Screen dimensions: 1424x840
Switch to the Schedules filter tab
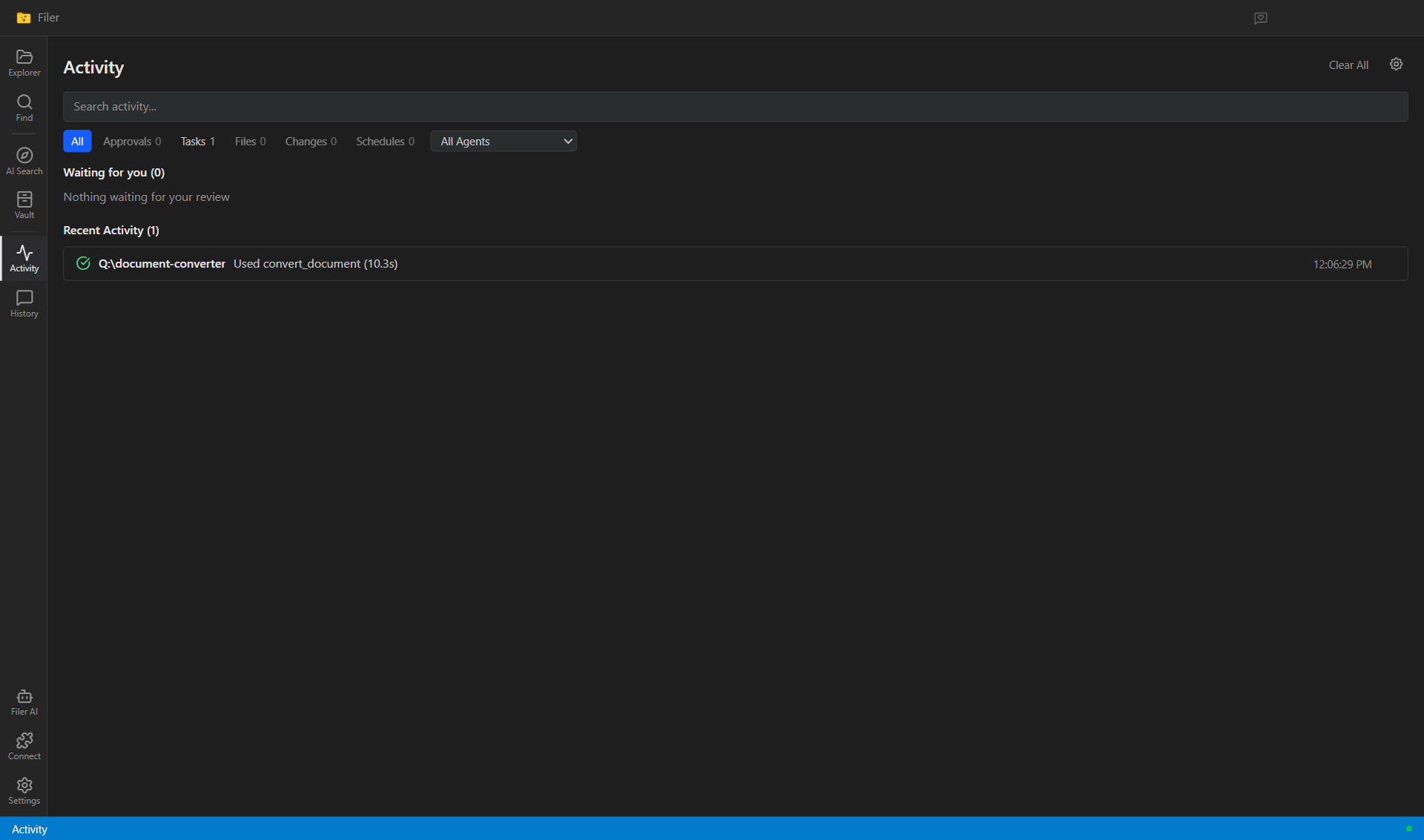[385, 142]
